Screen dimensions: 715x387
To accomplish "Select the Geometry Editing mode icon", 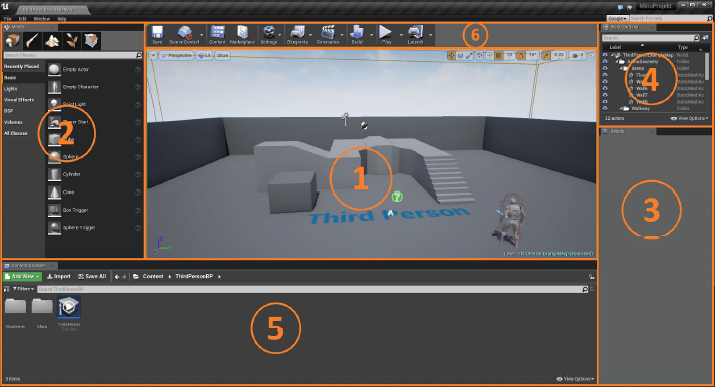I will [91, 41].
